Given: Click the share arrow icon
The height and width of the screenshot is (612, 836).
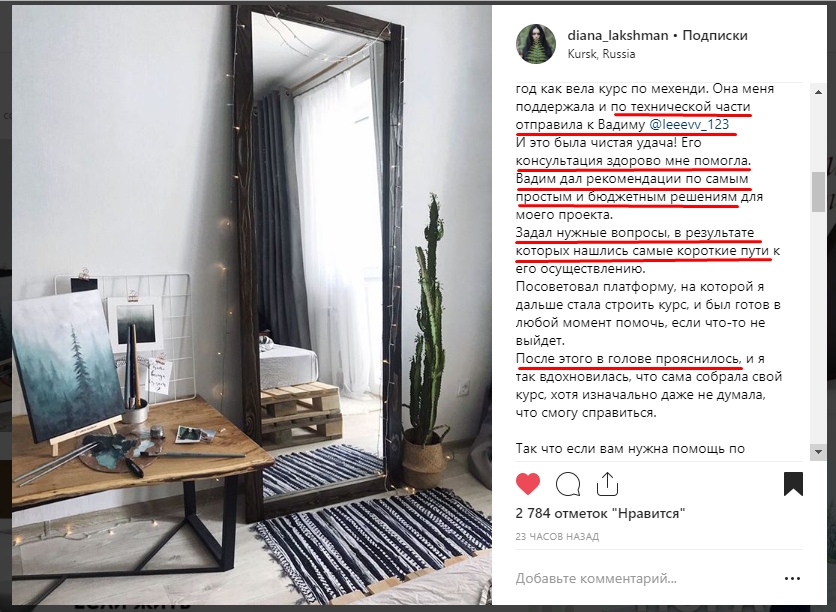Looking at the screenshot, I should 607,484.
